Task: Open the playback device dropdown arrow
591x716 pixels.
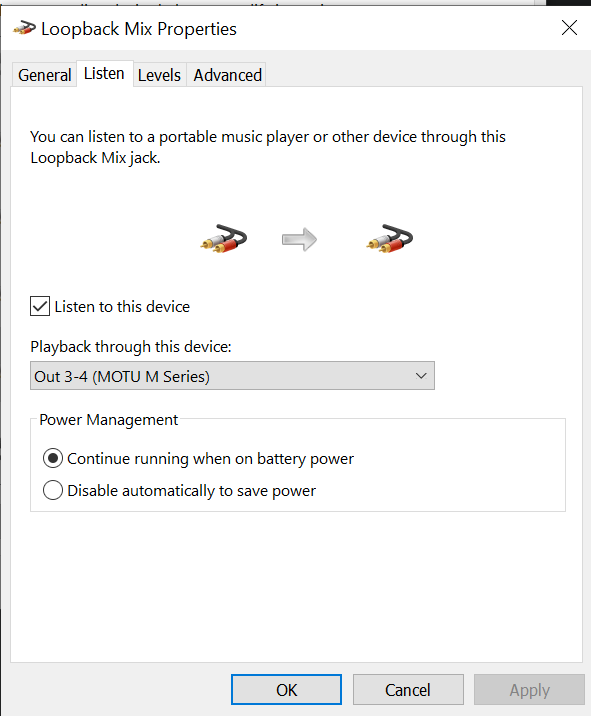Action: (x=421, y=376)
